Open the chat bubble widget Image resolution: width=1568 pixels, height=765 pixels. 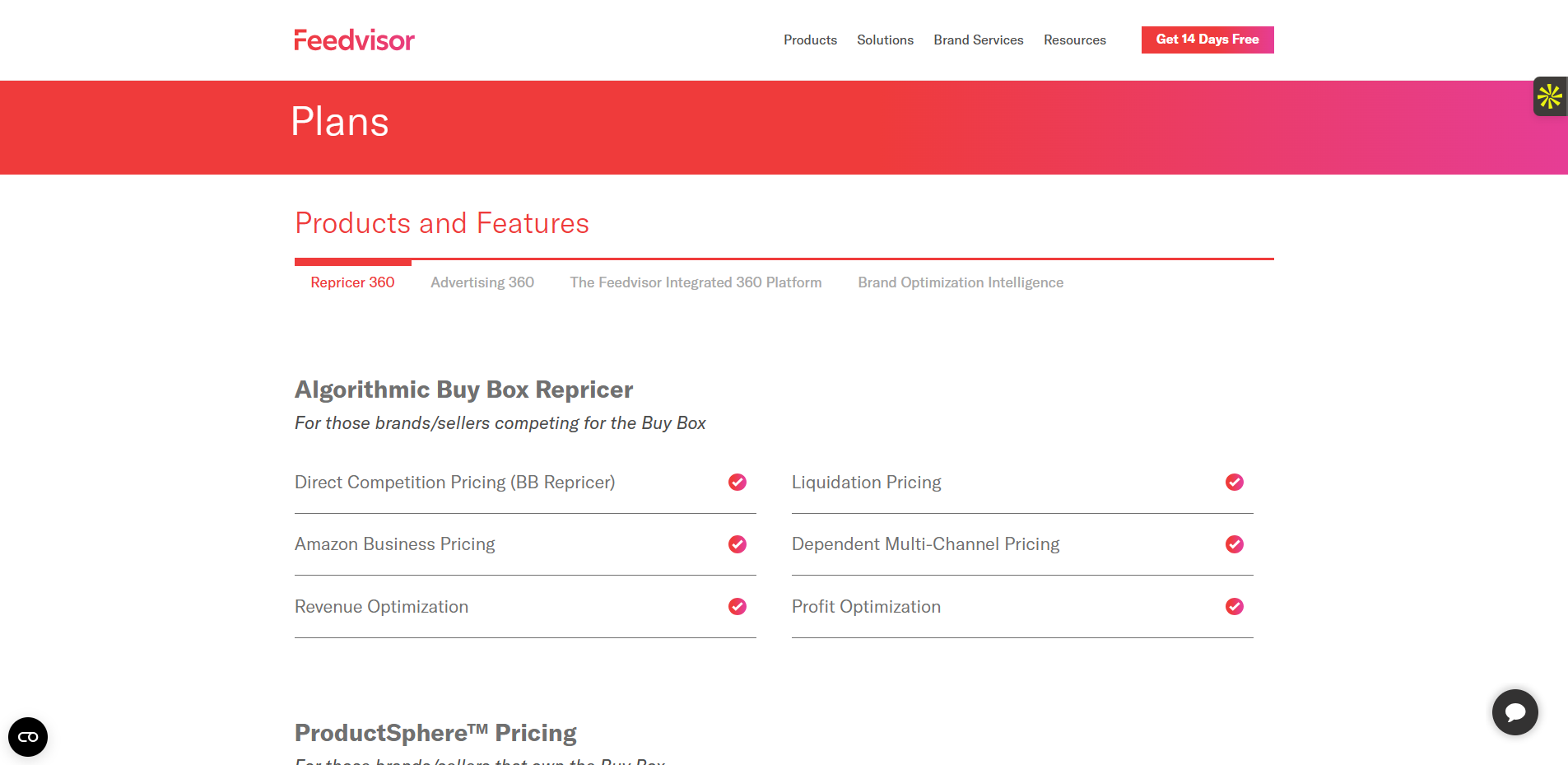(1514, 712)
